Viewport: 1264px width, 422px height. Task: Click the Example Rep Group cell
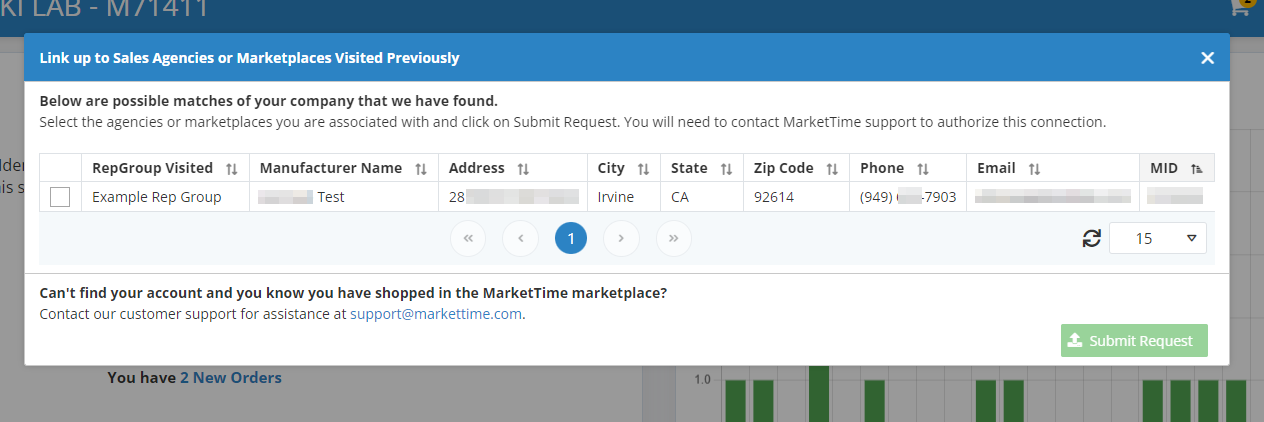click(x=164, y=197)
